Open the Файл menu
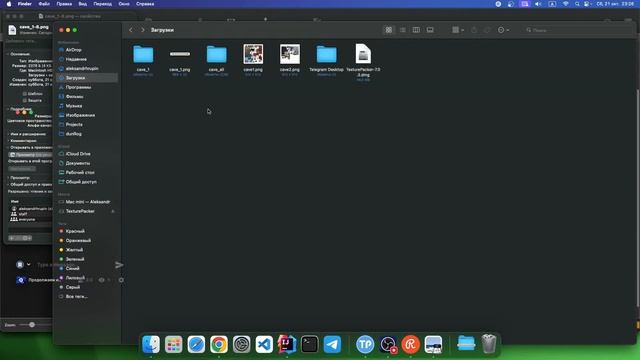 pyautogui.click(x=44, y=4)
